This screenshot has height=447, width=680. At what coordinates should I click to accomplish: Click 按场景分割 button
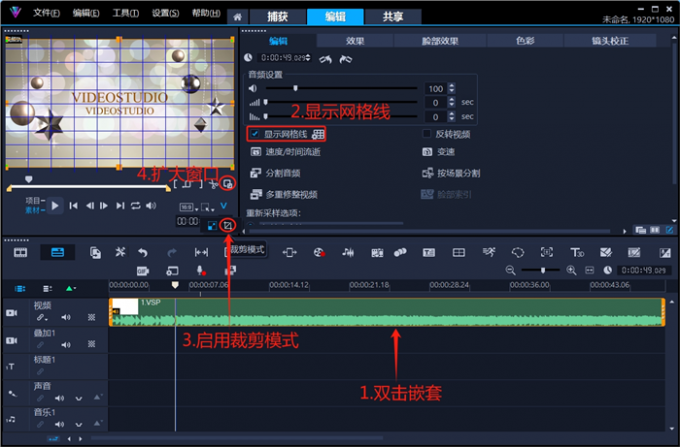(x=451, y=173)
